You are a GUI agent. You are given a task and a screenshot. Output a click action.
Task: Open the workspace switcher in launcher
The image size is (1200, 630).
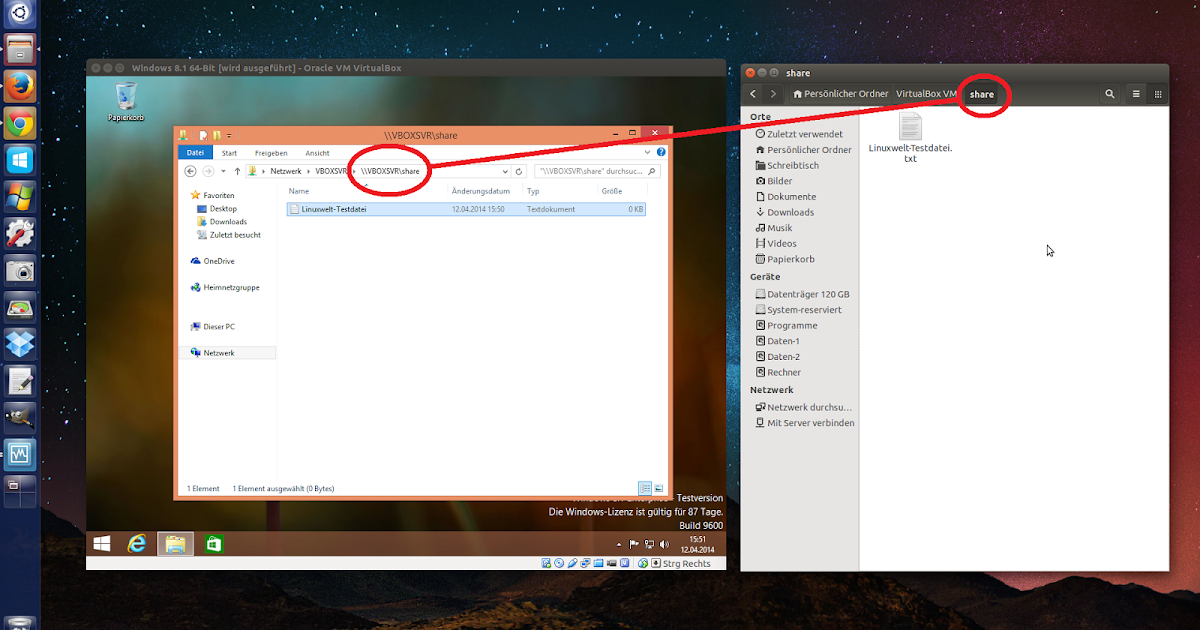20,490
